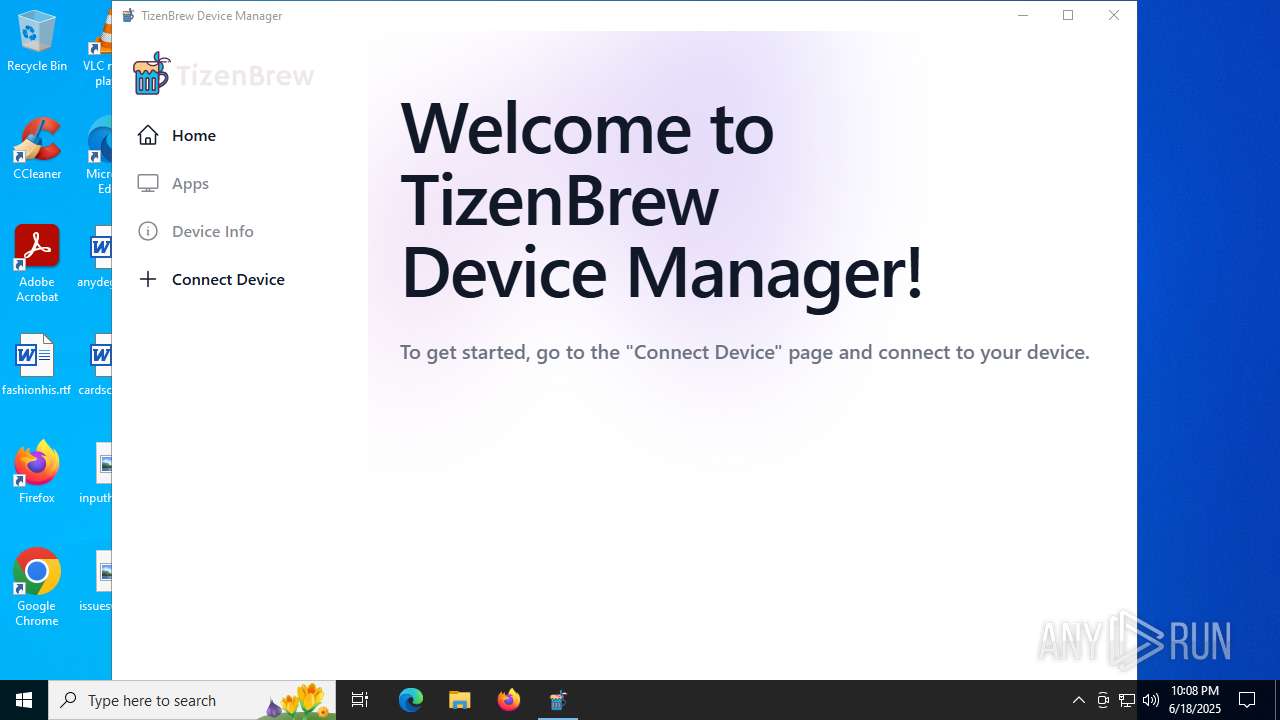This screenshot has width=1280, height=720.
Task: Select the Adobe Acrobat desktop shortcut
Action: click(x=37, y=264)
